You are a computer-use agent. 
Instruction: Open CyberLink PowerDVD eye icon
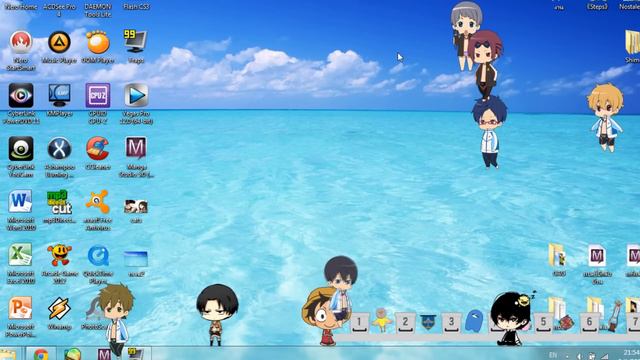(21, 96)
